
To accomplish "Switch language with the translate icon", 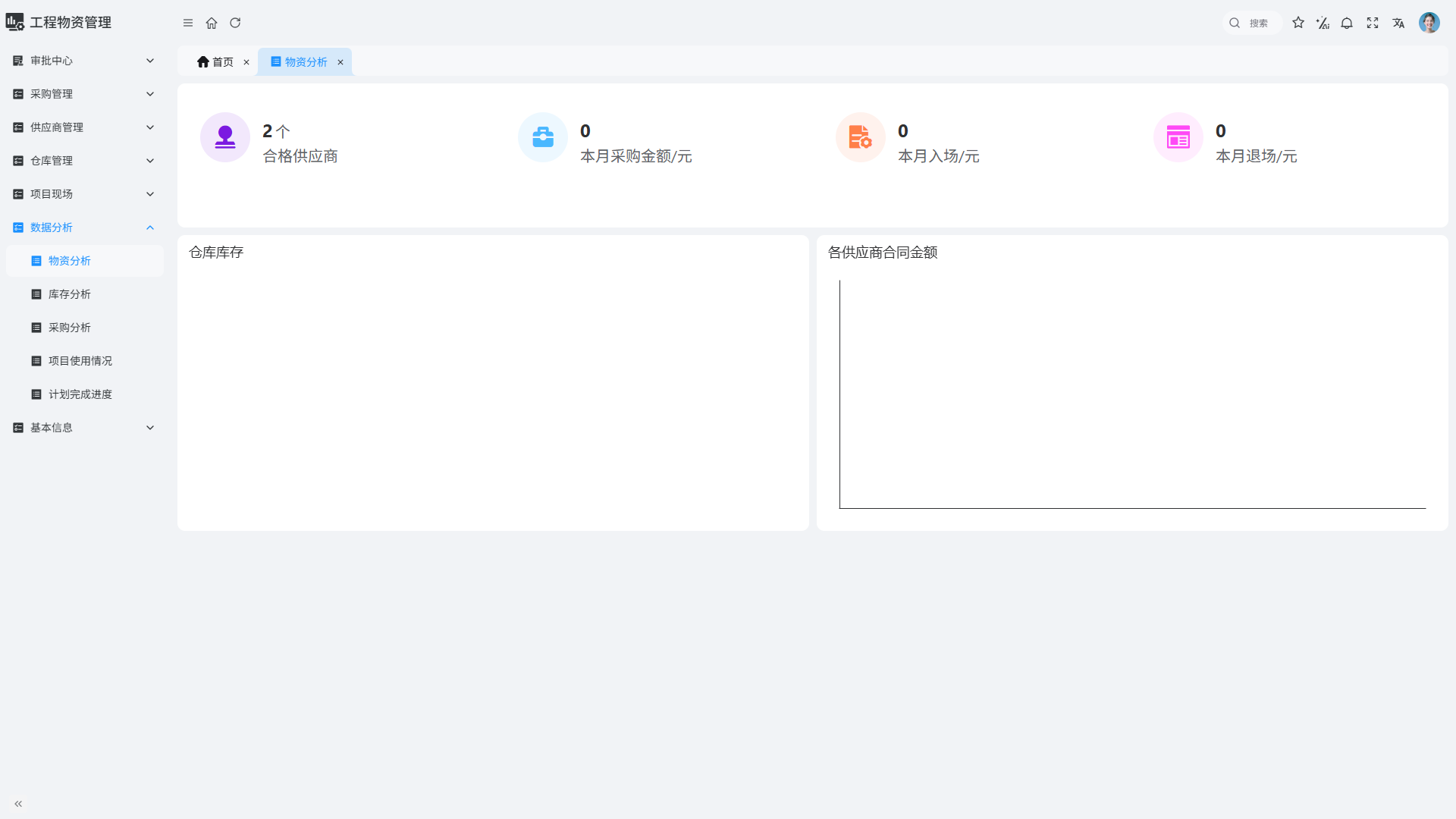I will tap(1398, 23).
